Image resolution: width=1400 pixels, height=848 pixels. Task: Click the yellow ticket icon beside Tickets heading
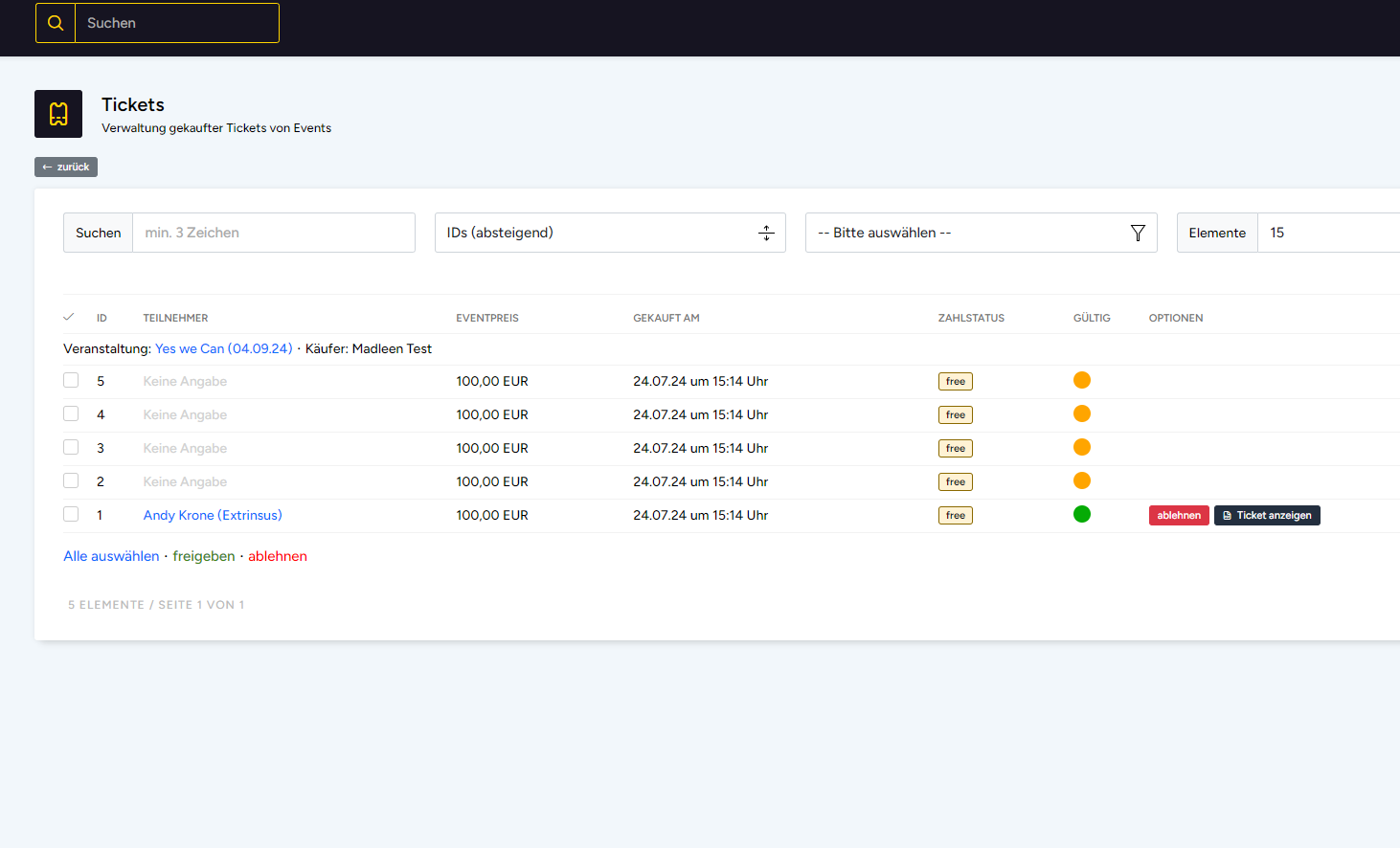click(x=58, y=114)
